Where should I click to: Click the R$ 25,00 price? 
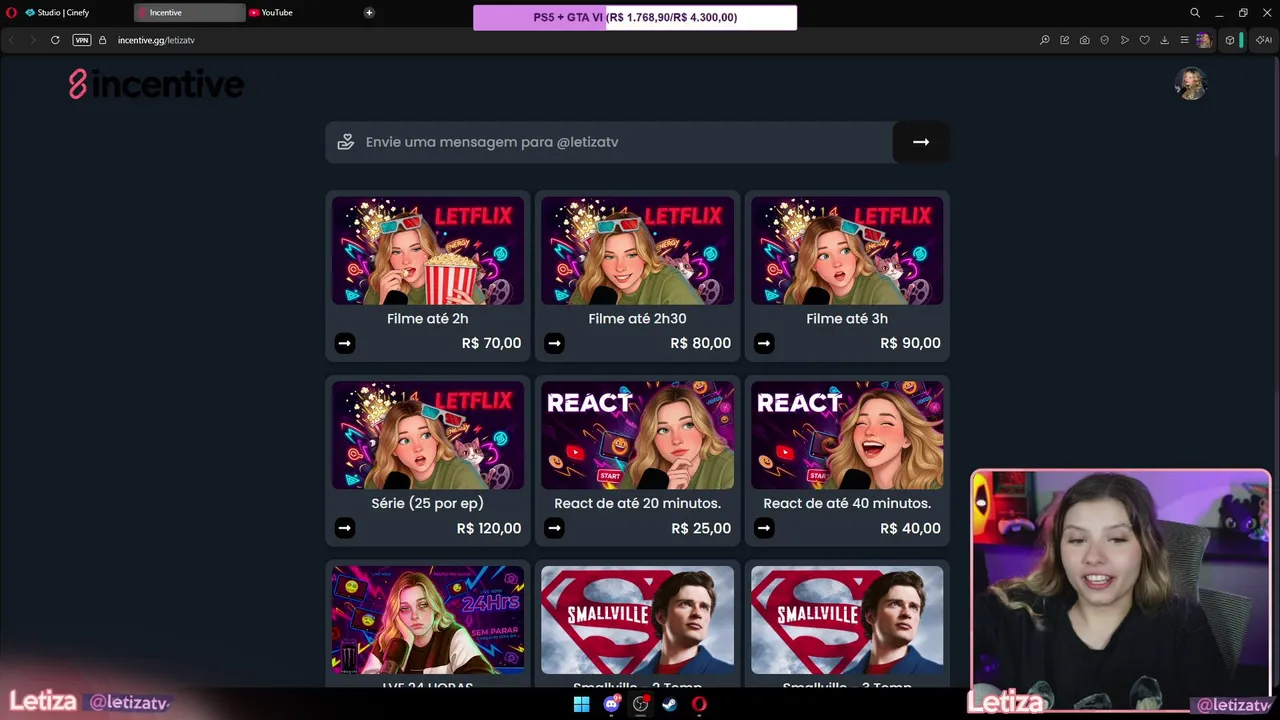point(701,528)
